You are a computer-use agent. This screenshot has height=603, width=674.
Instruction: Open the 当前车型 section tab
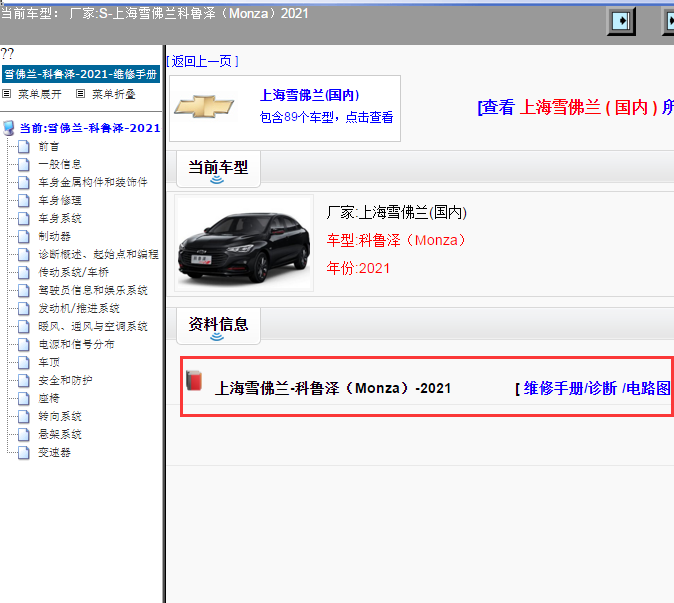point(218,168)
